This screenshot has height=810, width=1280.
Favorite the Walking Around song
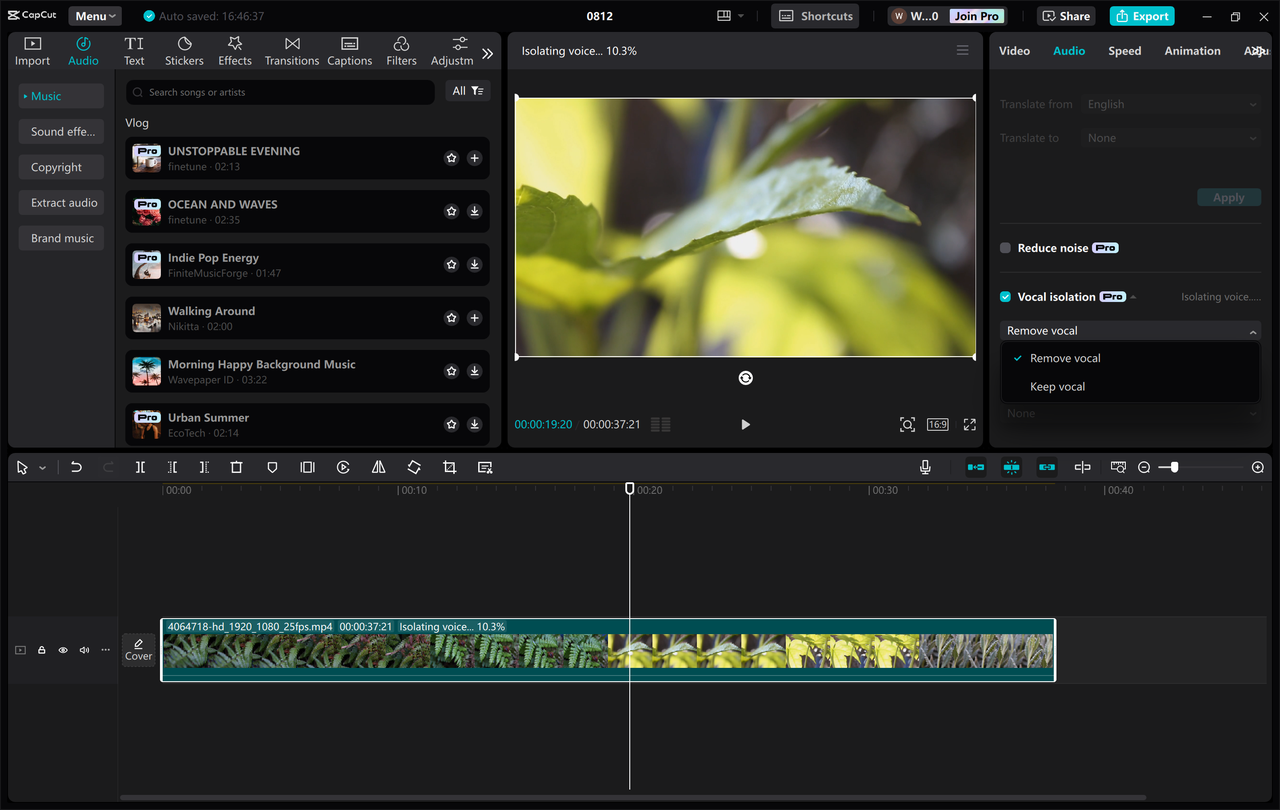[451, 318]
